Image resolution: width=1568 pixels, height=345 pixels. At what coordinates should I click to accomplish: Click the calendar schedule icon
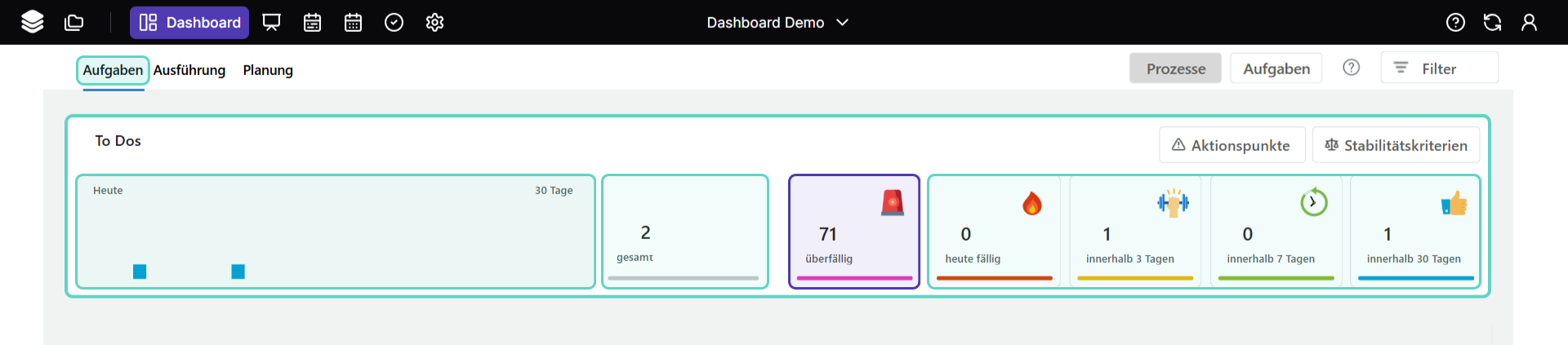tap(312, 22)
